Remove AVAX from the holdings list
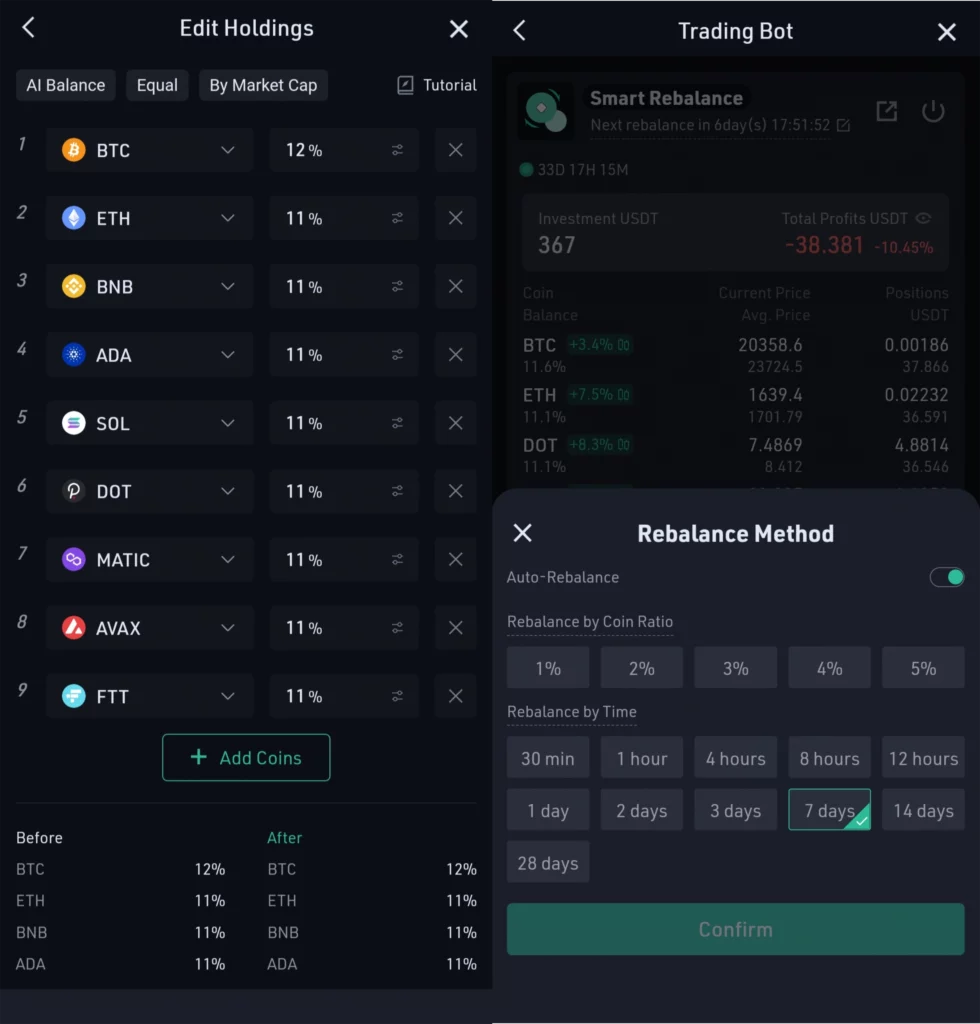This screenshot has height=1024, width=980. click(455, 627)
